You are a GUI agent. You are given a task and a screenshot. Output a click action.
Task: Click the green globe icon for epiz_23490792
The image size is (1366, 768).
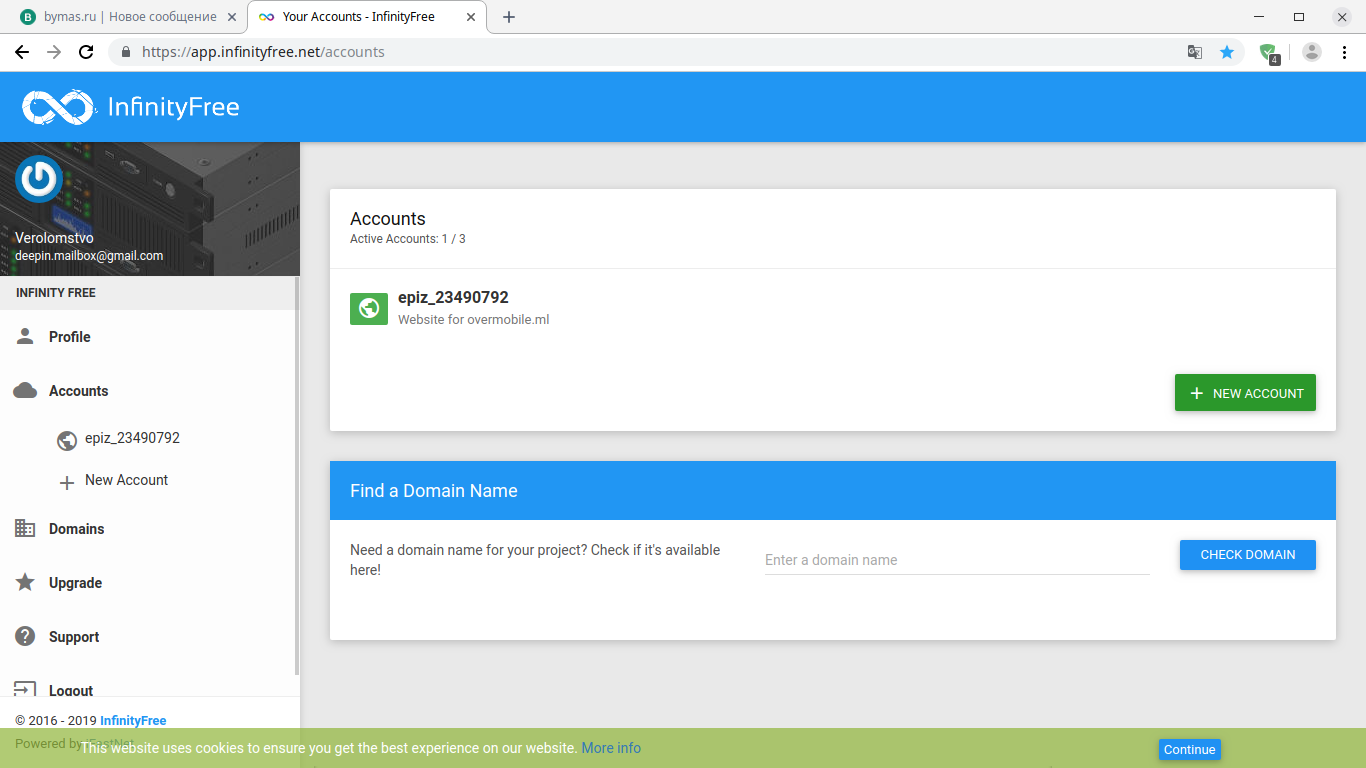tap(369, 309)
